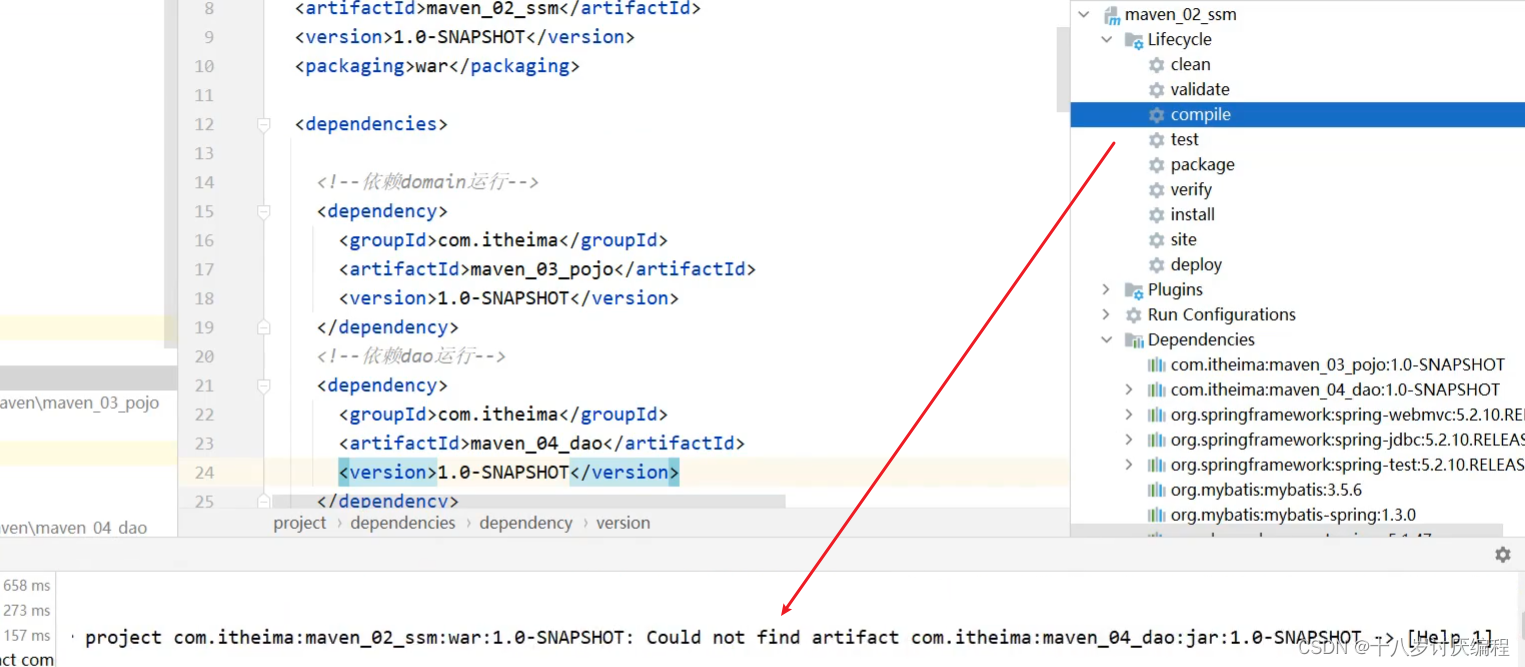Select the 'clean' lifecycle phase
The width and height of the screenshot is (1525, 667).
1191,65
